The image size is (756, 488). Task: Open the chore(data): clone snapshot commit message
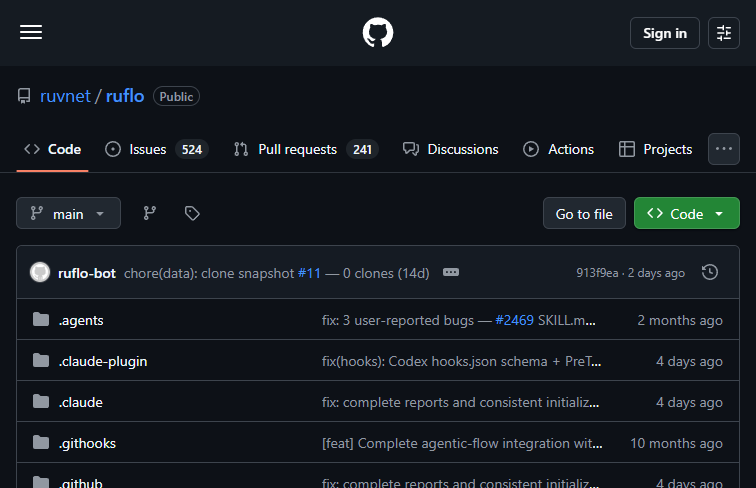209,273
